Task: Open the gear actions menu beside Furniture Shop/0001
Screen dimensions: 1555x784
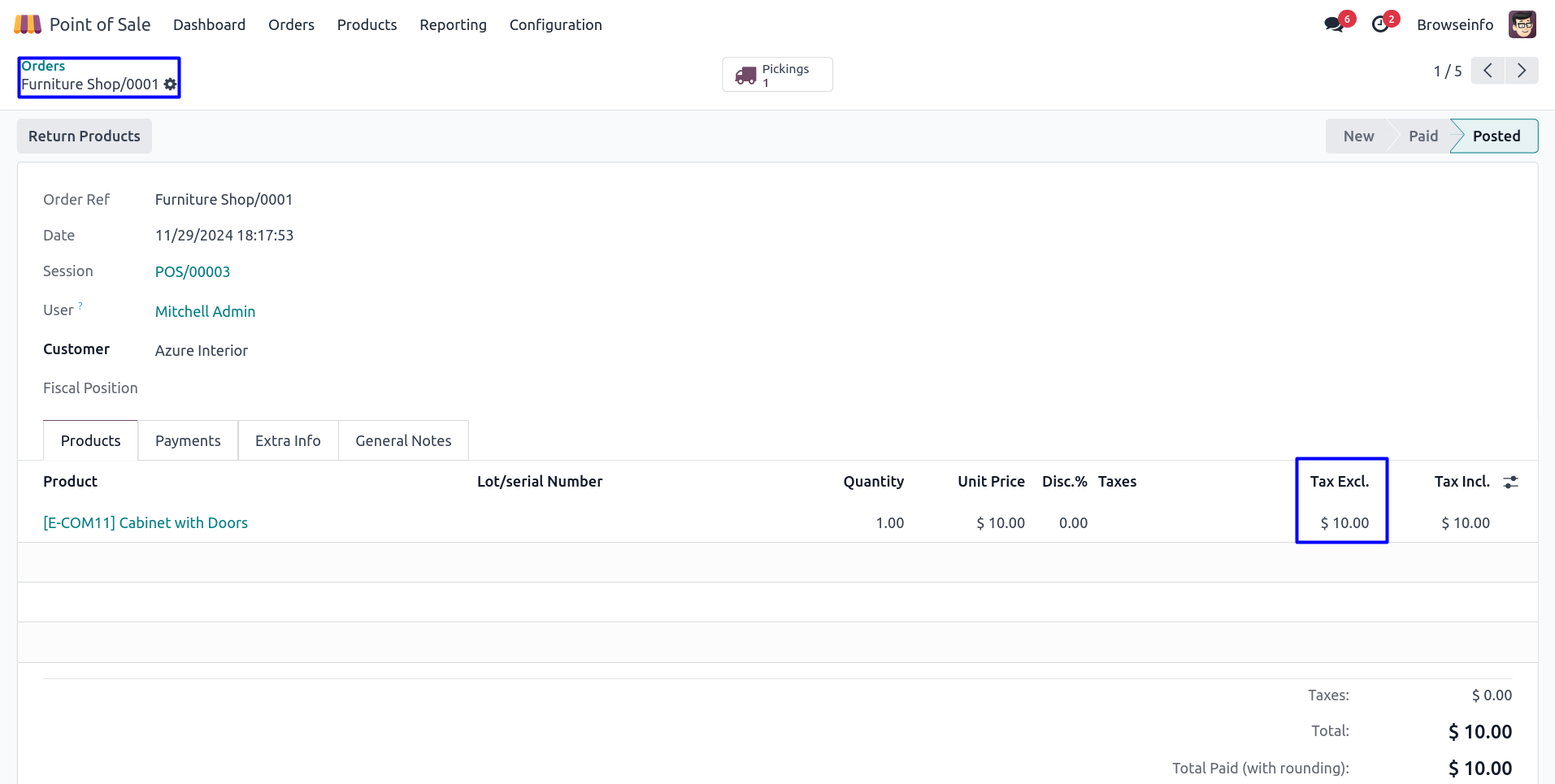Action: click(x=170, y=84)
